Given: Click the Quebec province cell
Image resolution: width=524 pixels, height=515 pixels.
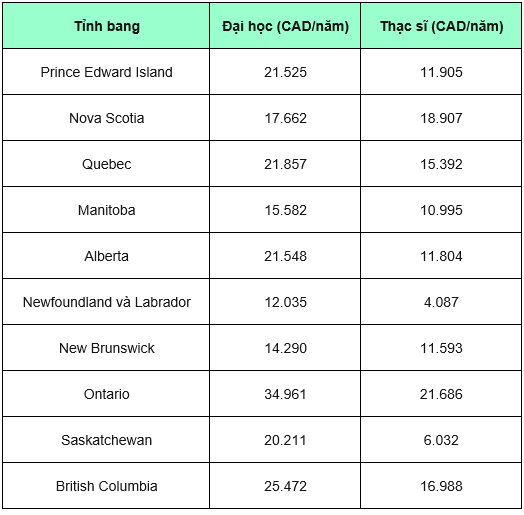Looking at the screenshot, I should (106, 164).
